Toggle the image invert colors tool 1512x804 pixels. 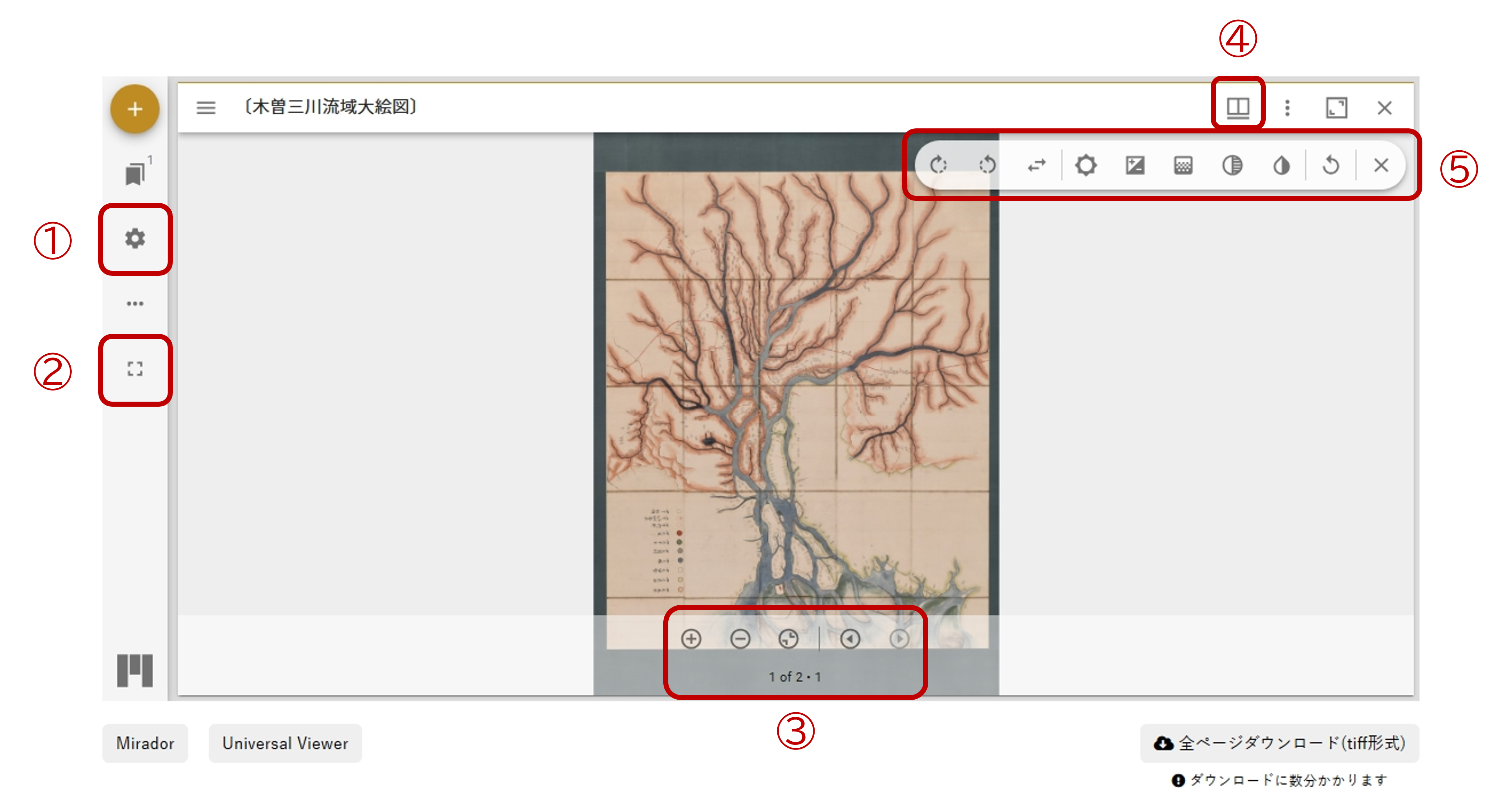pyautogui.click(x=1281, y=165)
